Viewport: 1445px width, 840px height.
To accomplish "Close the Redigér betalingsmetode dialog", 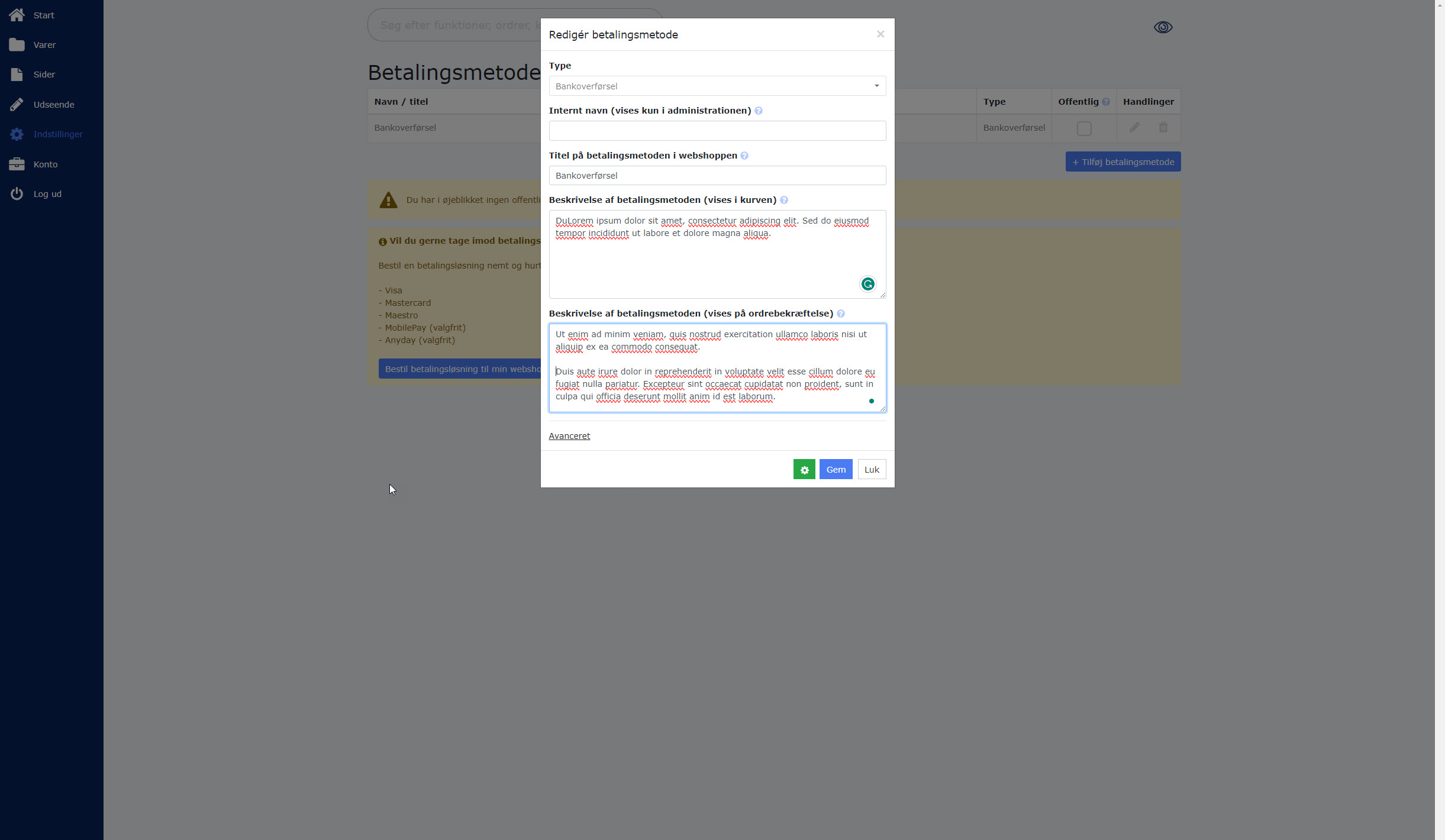I will click(880, 34).
